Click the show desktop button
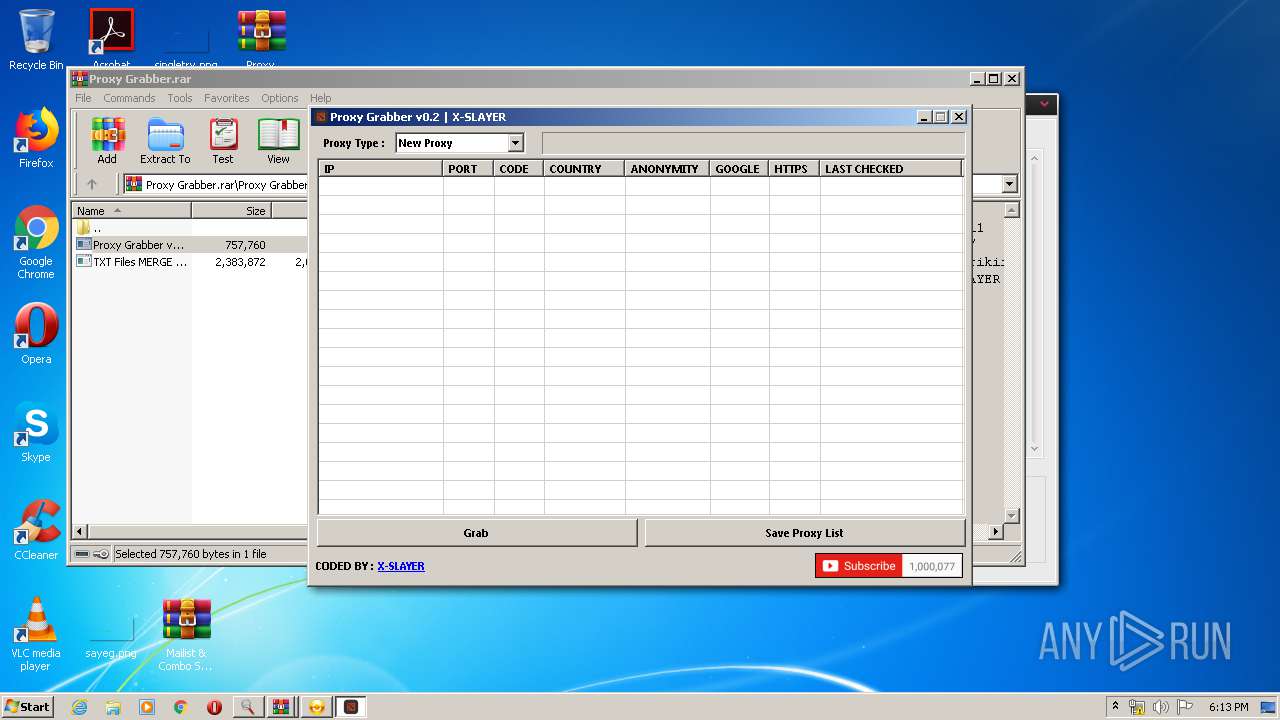The width and height of the screenshot is (1280, 720). click(1270, 707)
